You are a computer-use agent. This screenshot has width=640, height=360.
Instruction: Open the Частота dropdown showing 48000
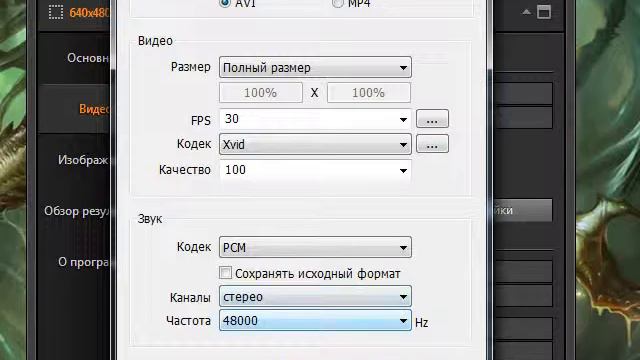coord(315,320)
